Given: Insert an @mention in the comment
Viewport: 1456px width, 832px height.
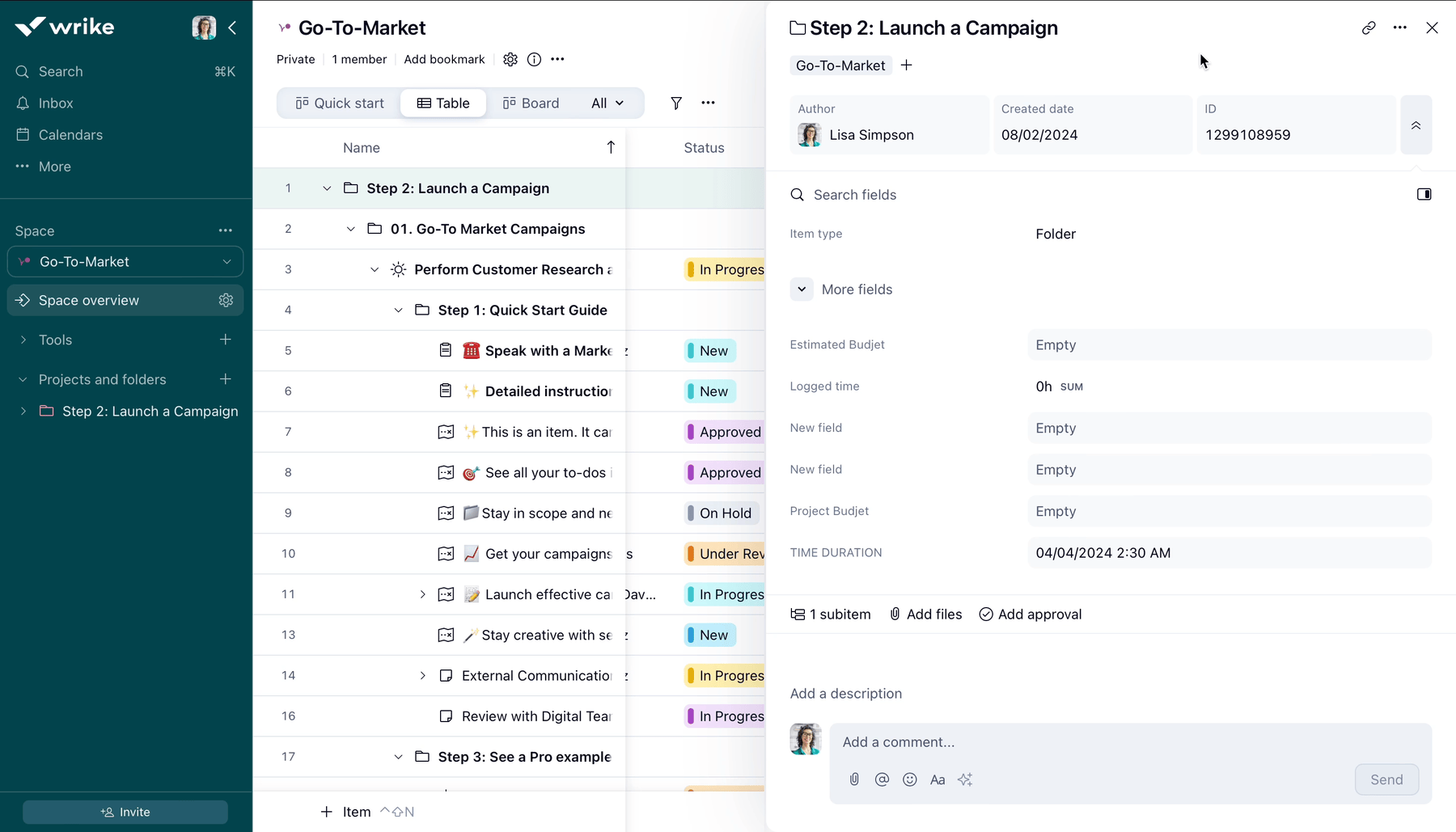Looking at the screenshot, I should click(882, 779).
